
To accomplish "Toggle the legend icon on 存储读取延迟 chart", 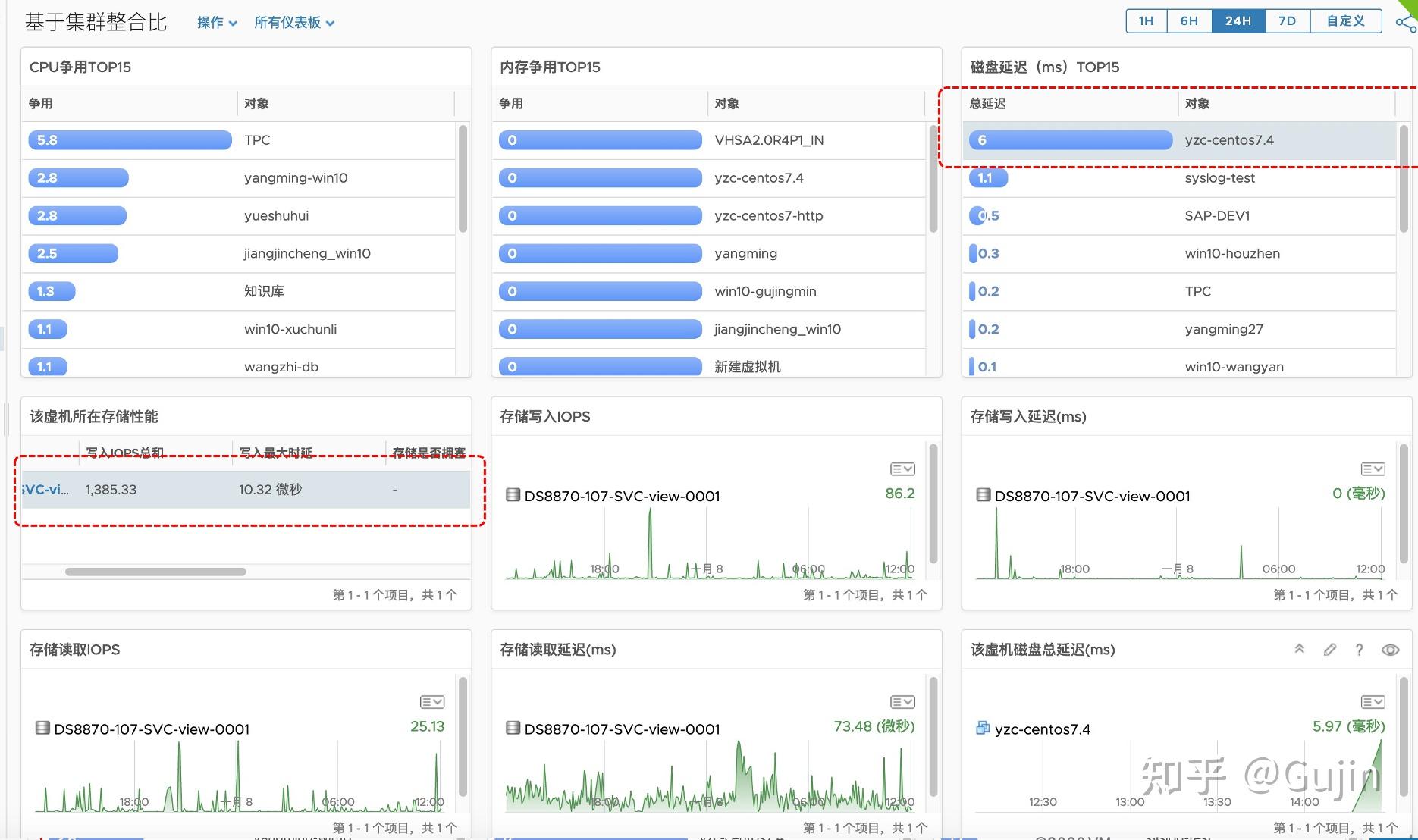I will [x=902, y=701].
